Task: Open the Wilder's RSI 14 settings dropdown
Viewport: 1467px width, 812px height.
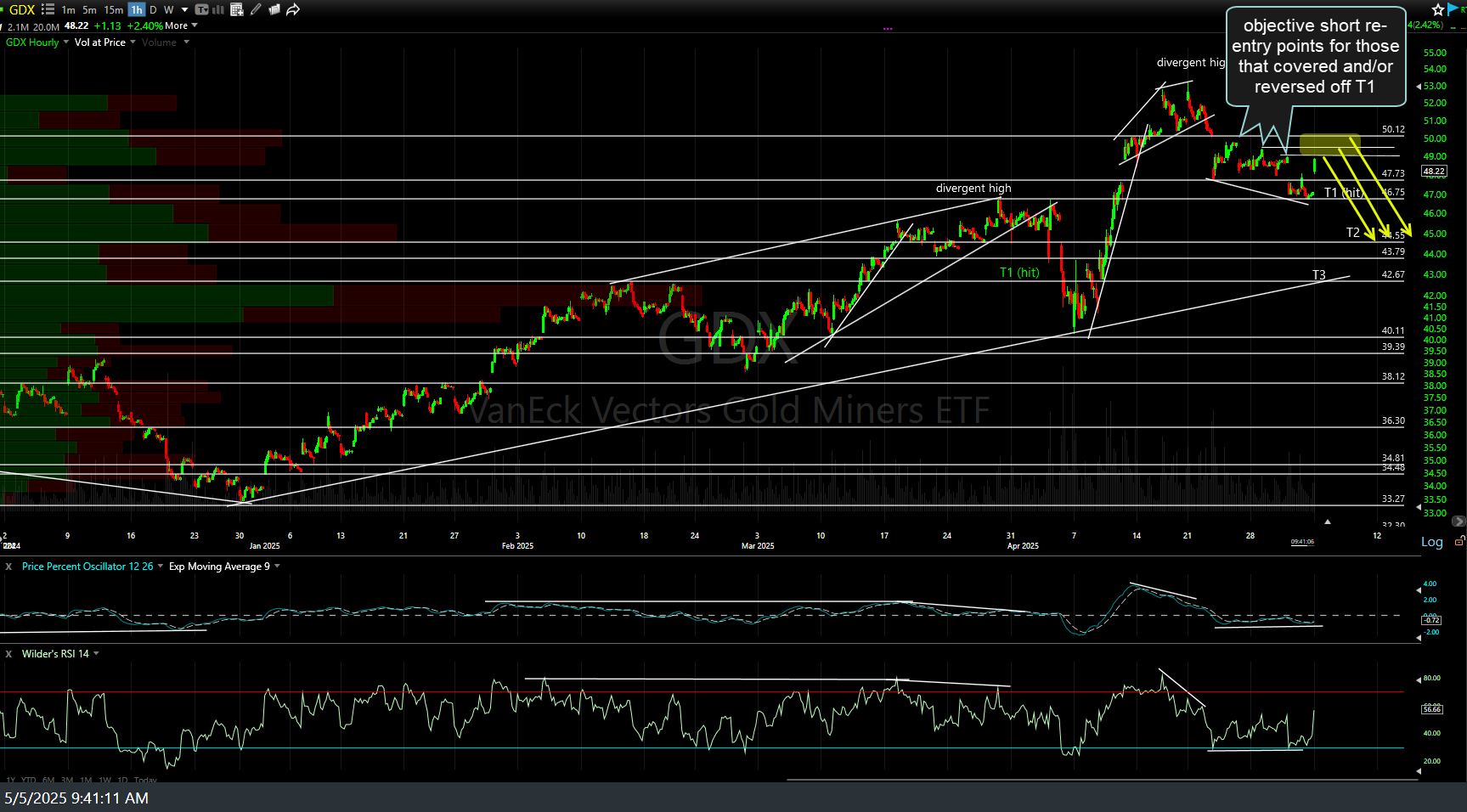Action: coord(96,654)
